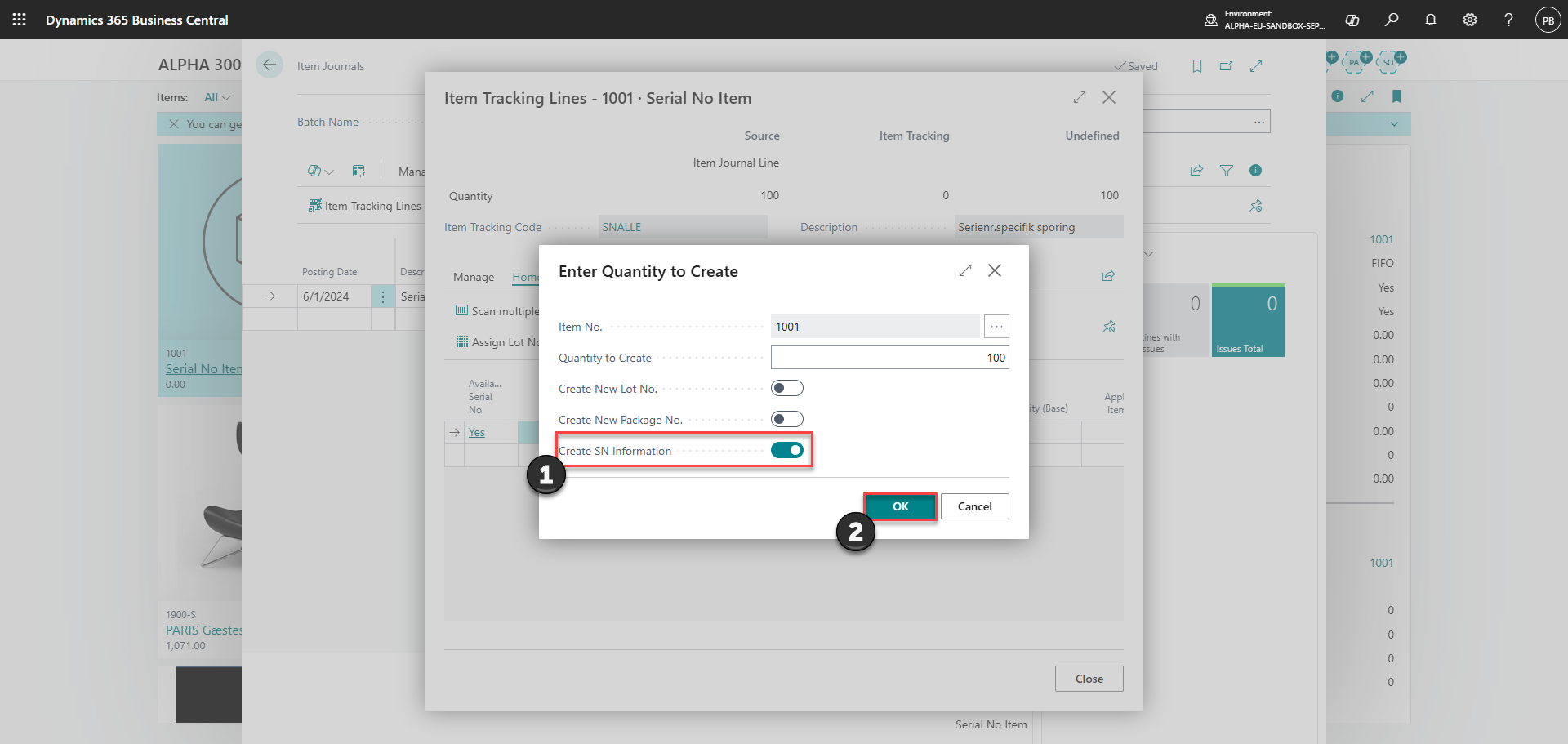Expand the Items All filter dropdown
Viewport: 1568px width, 744px height.
click(x=217, y=97)
